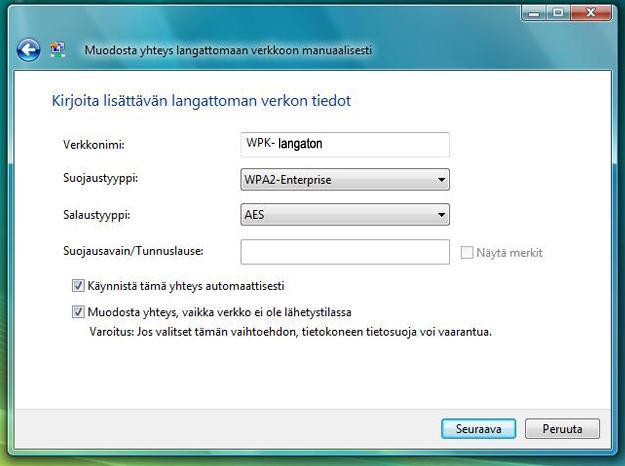Viewport: 625px width, 466px height.
Task: Go back using the blue arrow button
Action: 28,50
